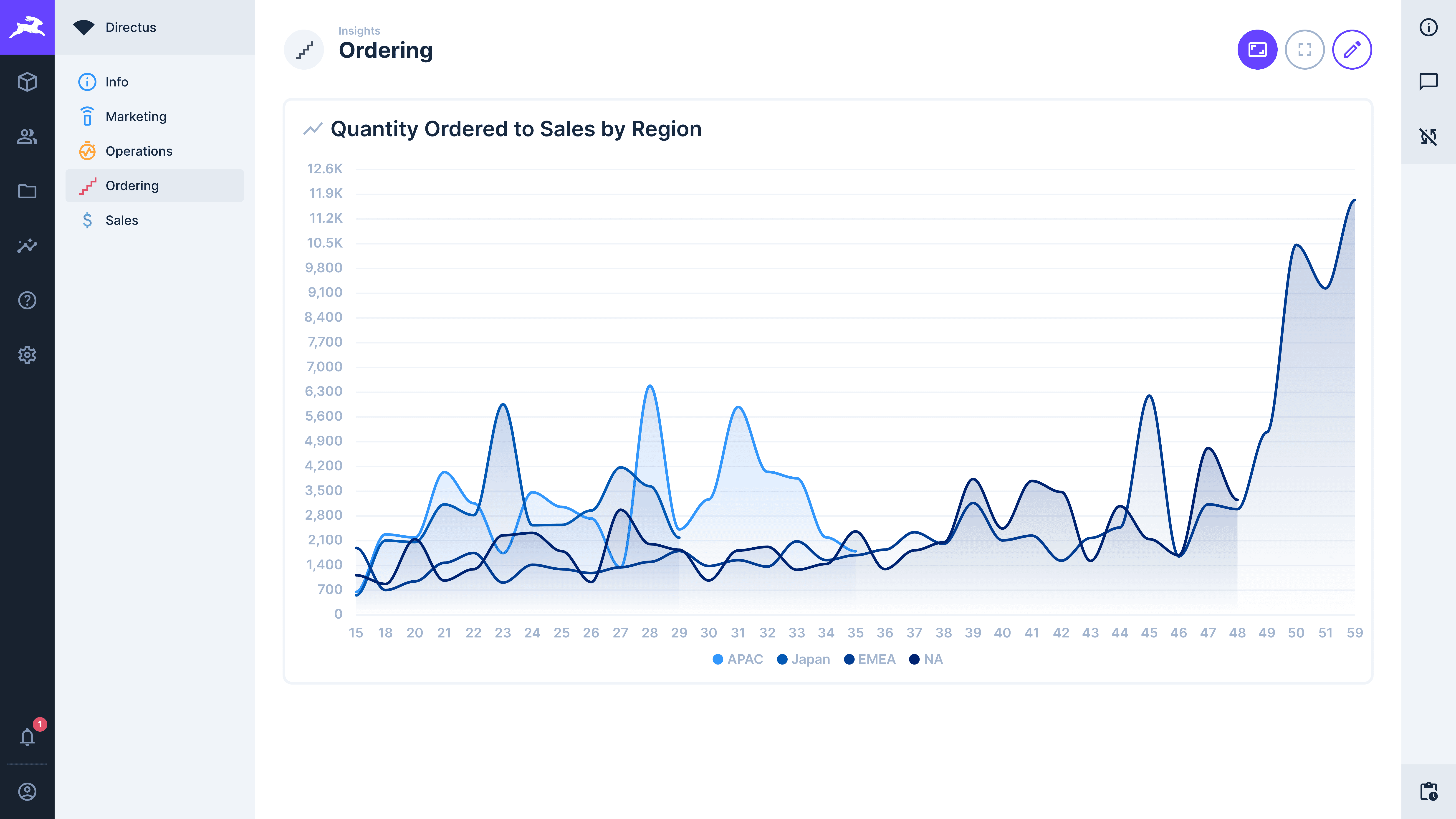Click the 7,000 y-axis label

click(324, 366)
